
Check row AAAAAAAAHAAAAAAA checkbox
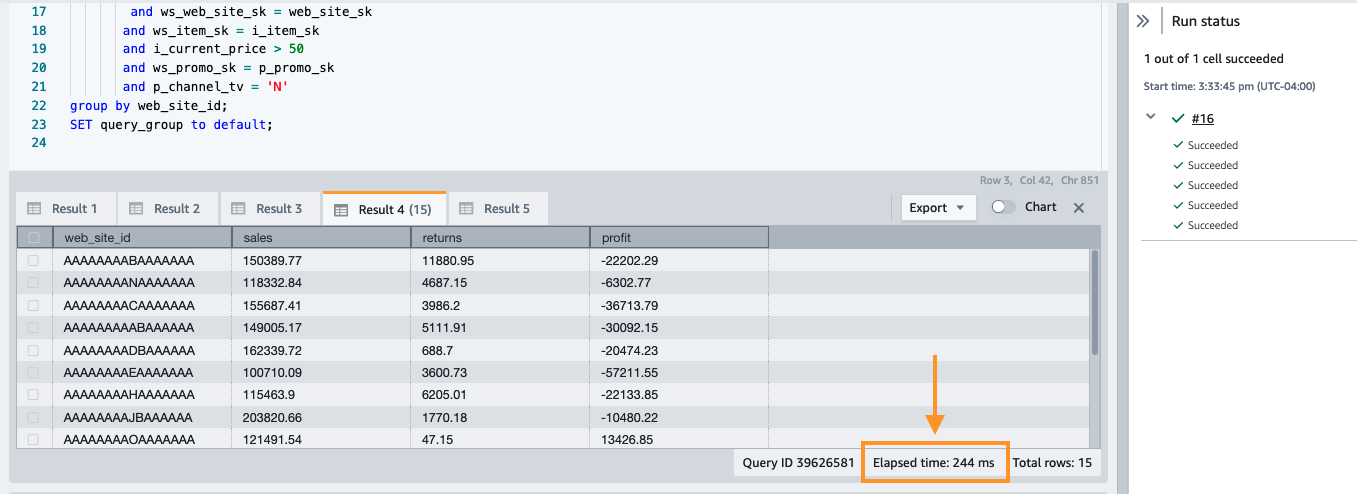click(x=34, y=395)
